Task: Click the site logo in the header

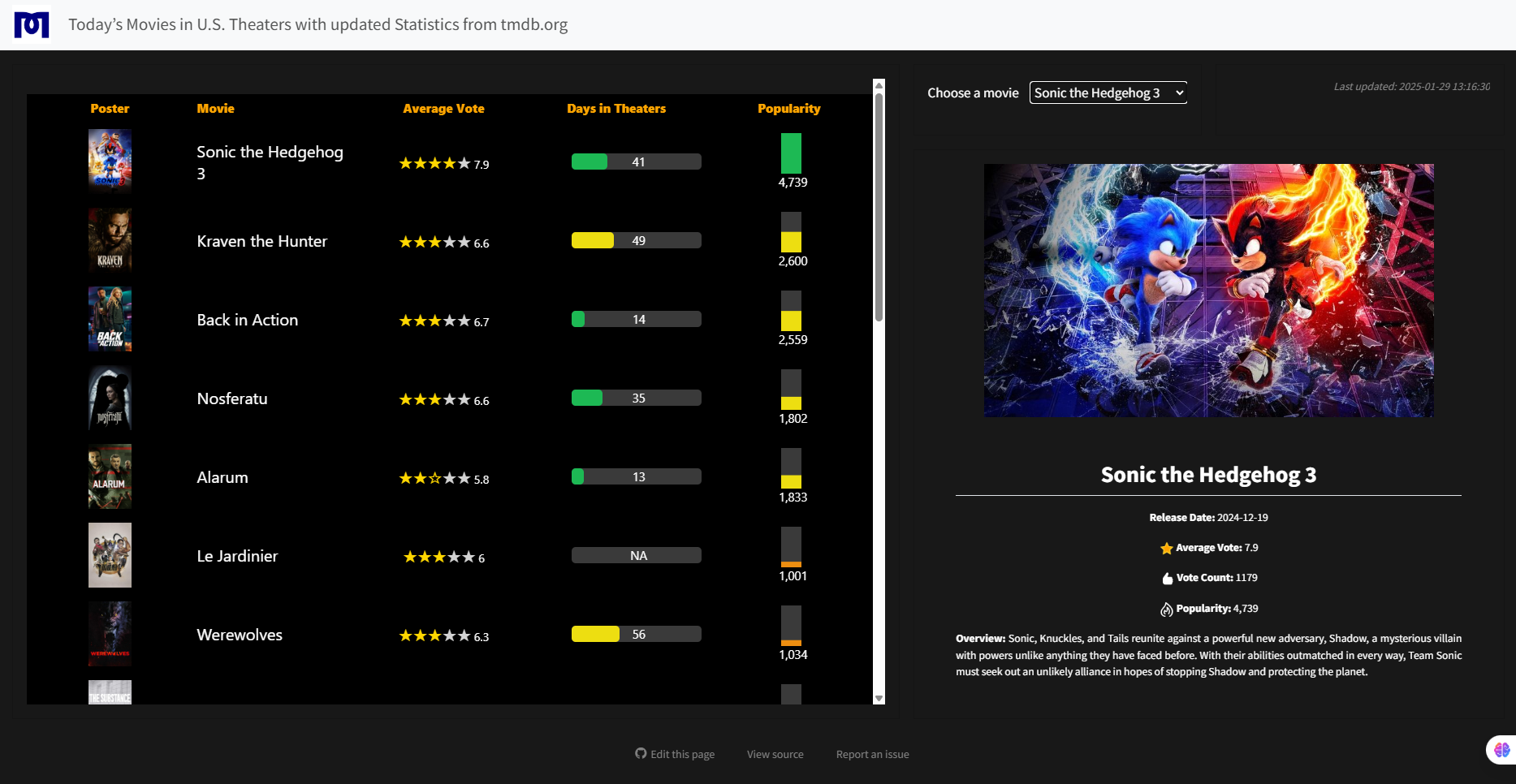Action: [x=32, y=24]
